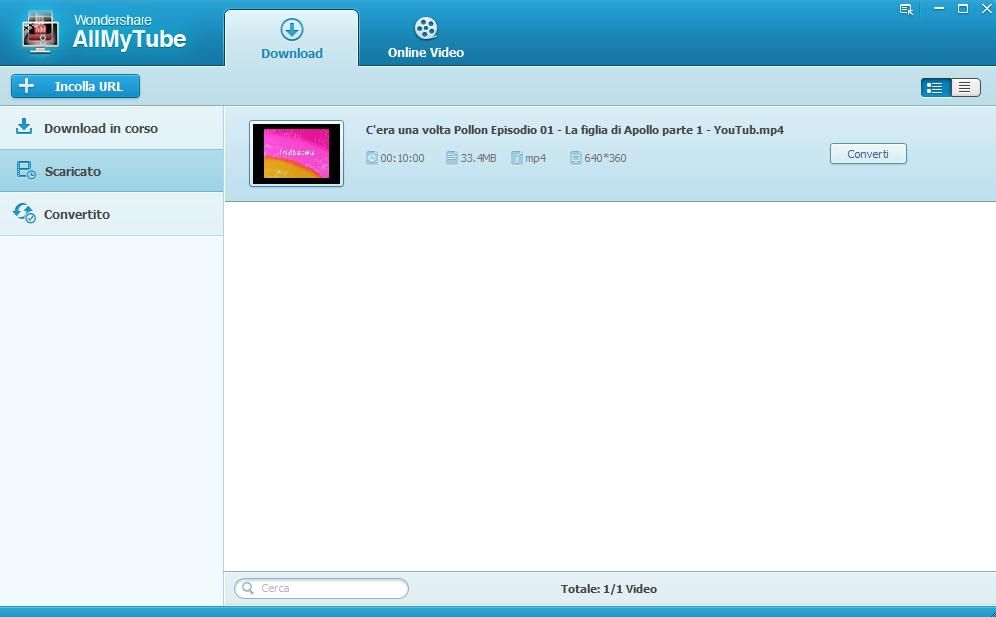Switch to detailed thumbnail list view
The image size is (996, 617).
coord(936,87)
